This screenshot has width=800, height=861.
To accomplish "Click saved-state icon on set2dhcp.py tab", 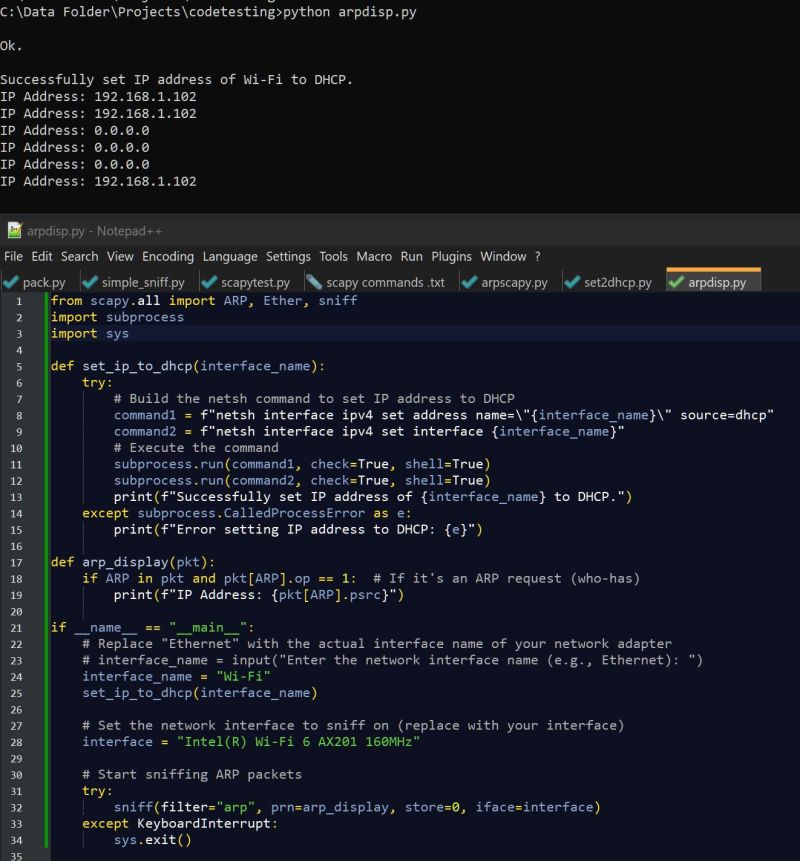I will coord(572,282).
